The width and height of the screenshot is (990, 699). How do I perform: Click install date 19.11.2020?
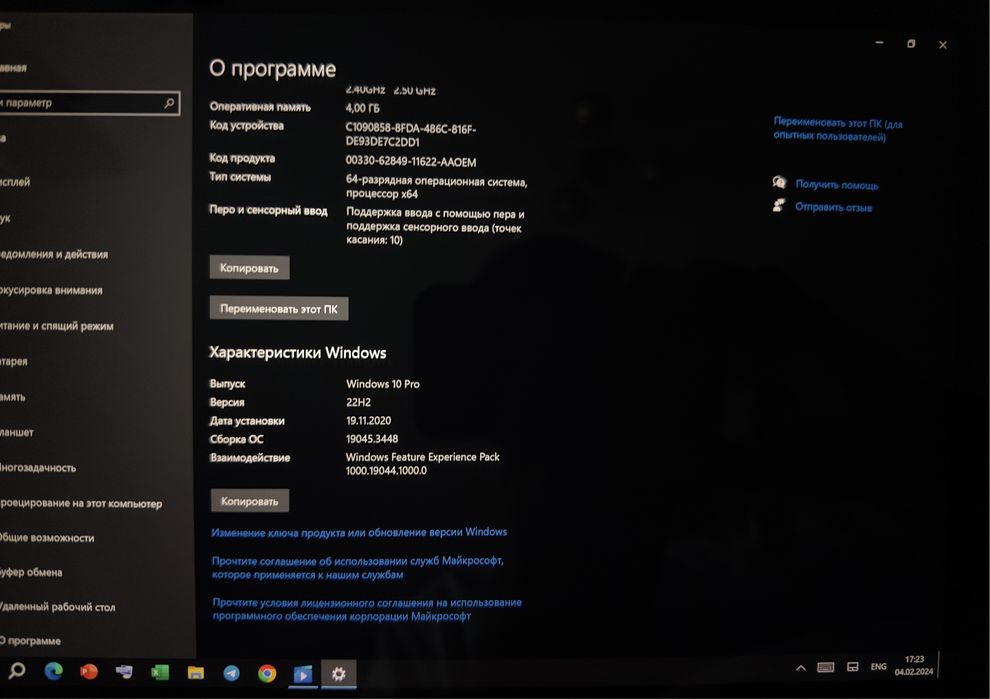tap(369, 421)
